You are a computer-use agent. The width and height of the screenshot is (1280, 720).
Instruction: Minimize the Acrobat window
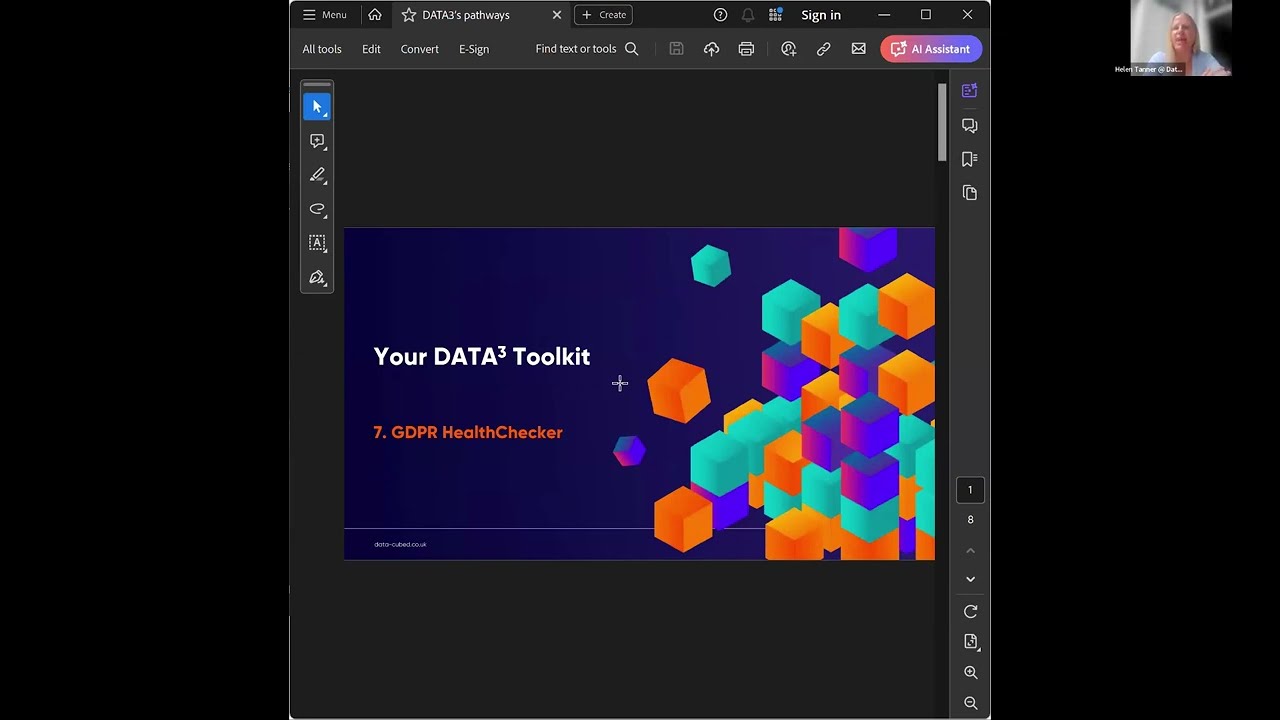click(x=884, y=15)
